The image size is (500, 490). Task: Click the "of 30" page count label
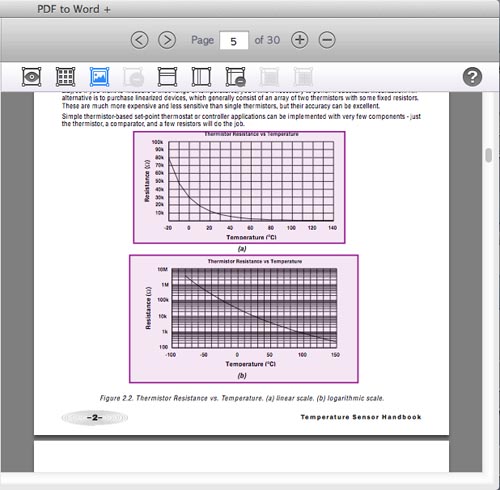(267, 40)
